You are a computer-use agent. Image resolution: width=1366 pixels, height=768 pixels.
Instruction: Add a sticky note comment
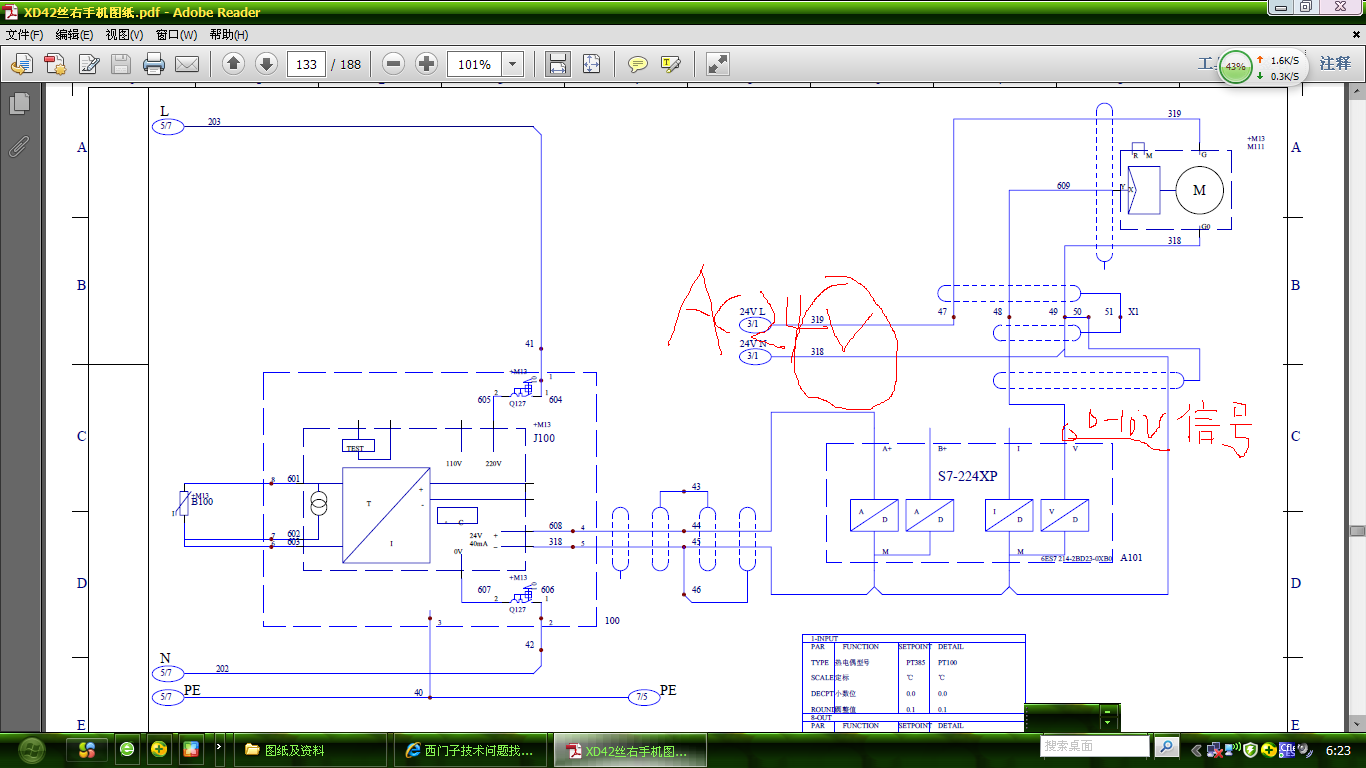point(638,64)
